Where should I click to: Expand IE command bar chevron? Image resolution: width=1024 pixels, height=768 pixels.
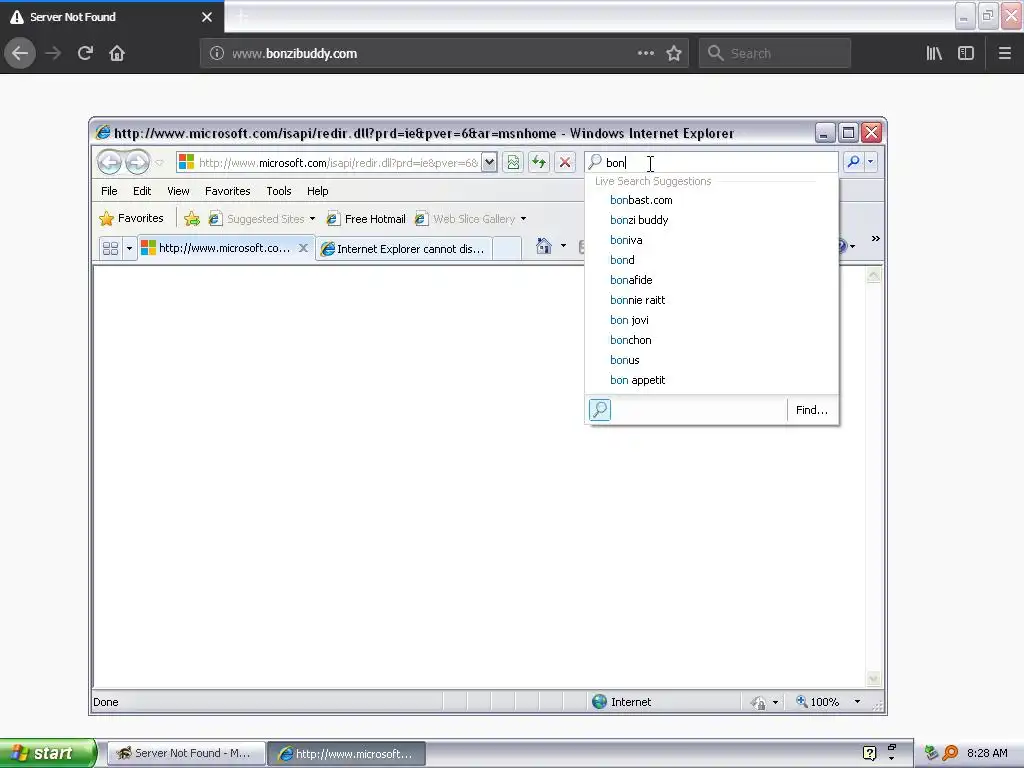click(x=875, y=239)
